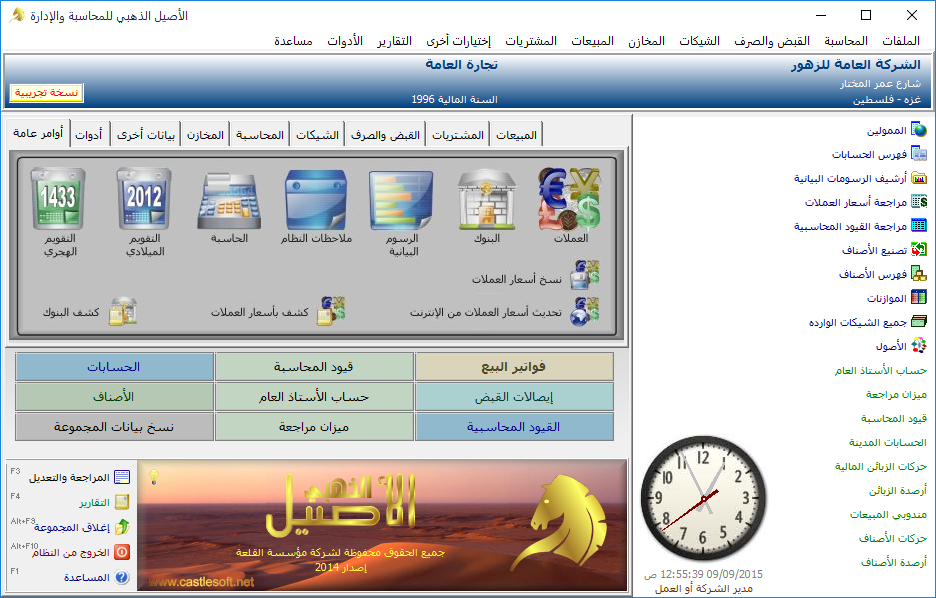Open the إختيارات أخرى menu

pos(458,41)
